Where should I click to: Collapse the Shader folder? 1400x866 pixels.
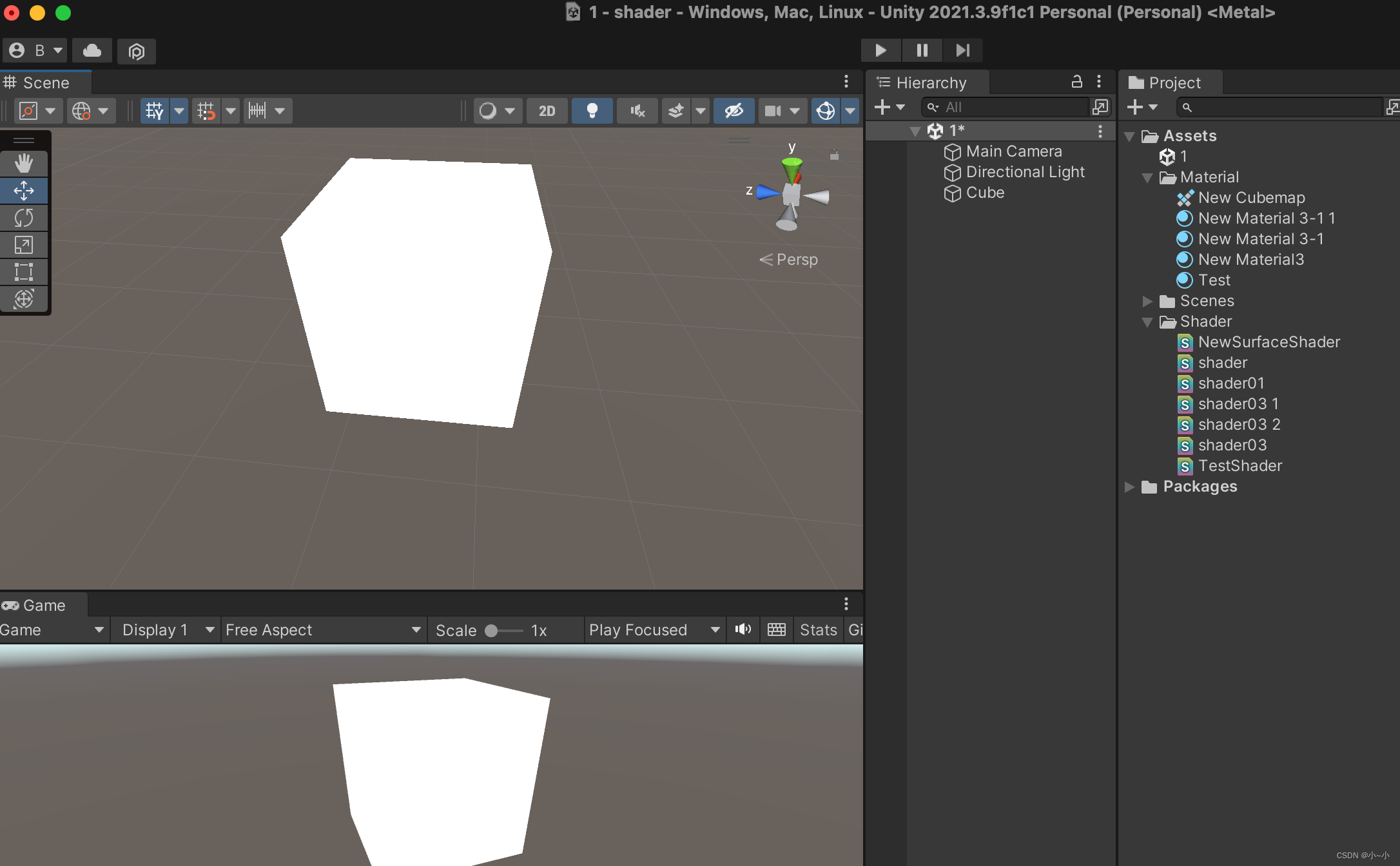[1147, 322]
